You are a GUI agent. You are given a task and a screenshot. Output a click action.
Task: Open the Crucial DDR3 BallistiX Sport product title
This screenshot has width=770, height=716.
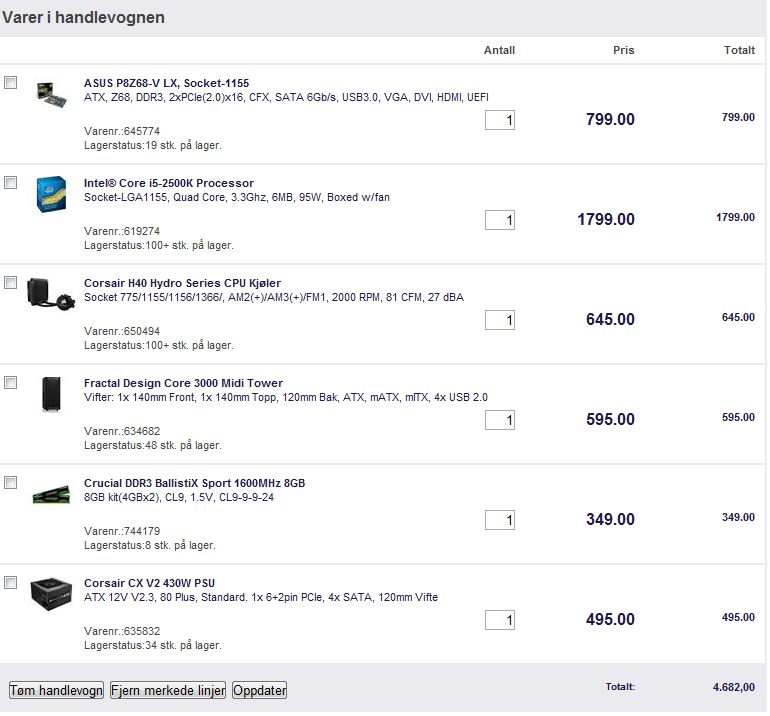point(194,483)
